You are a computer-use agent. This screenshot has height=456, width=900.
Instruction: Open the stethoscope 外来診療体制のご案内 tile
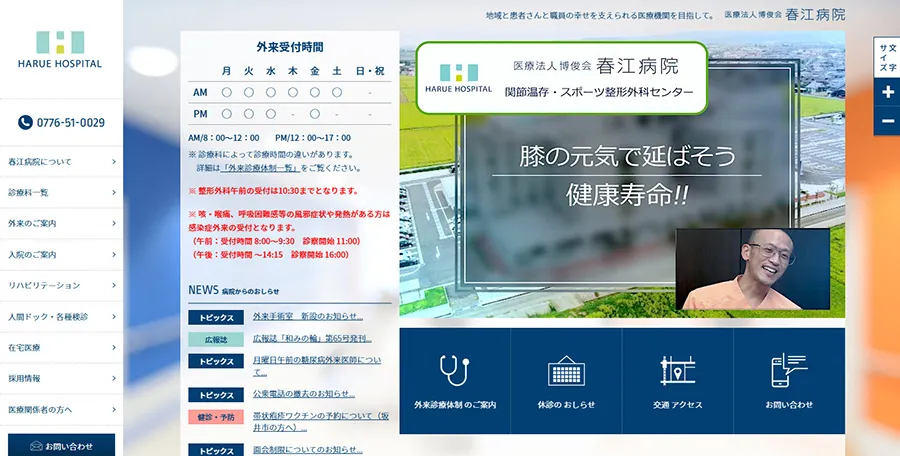point(455,381)
